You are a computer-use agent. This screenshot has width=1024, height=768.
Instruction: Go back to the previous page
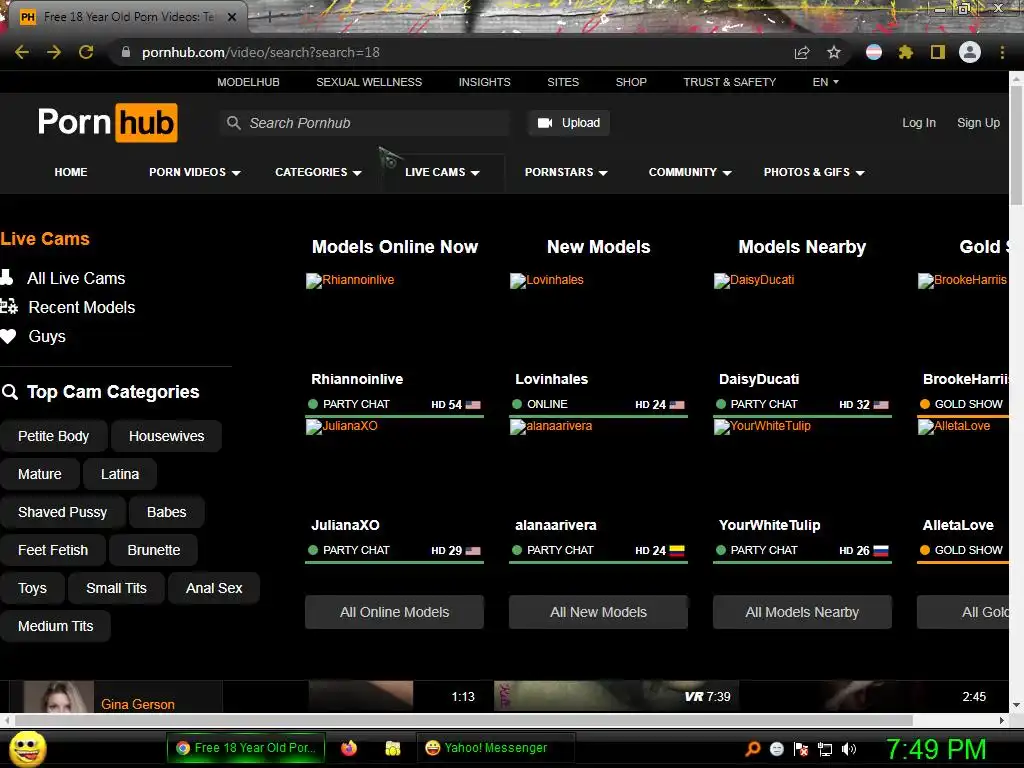coord(22,52)
